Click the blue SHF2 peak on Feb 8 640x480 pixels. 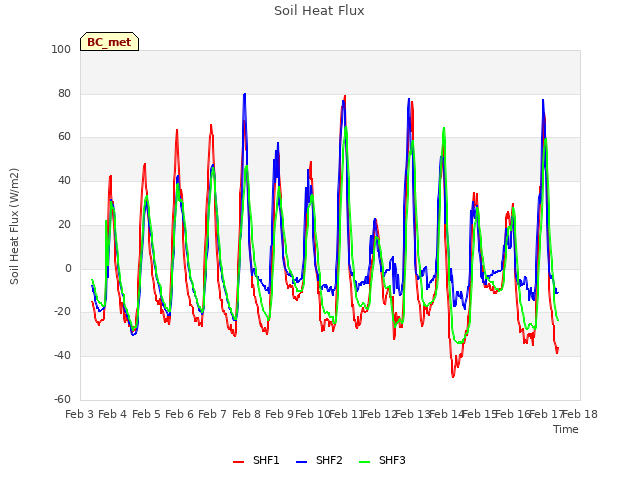[x=244, y=94]
